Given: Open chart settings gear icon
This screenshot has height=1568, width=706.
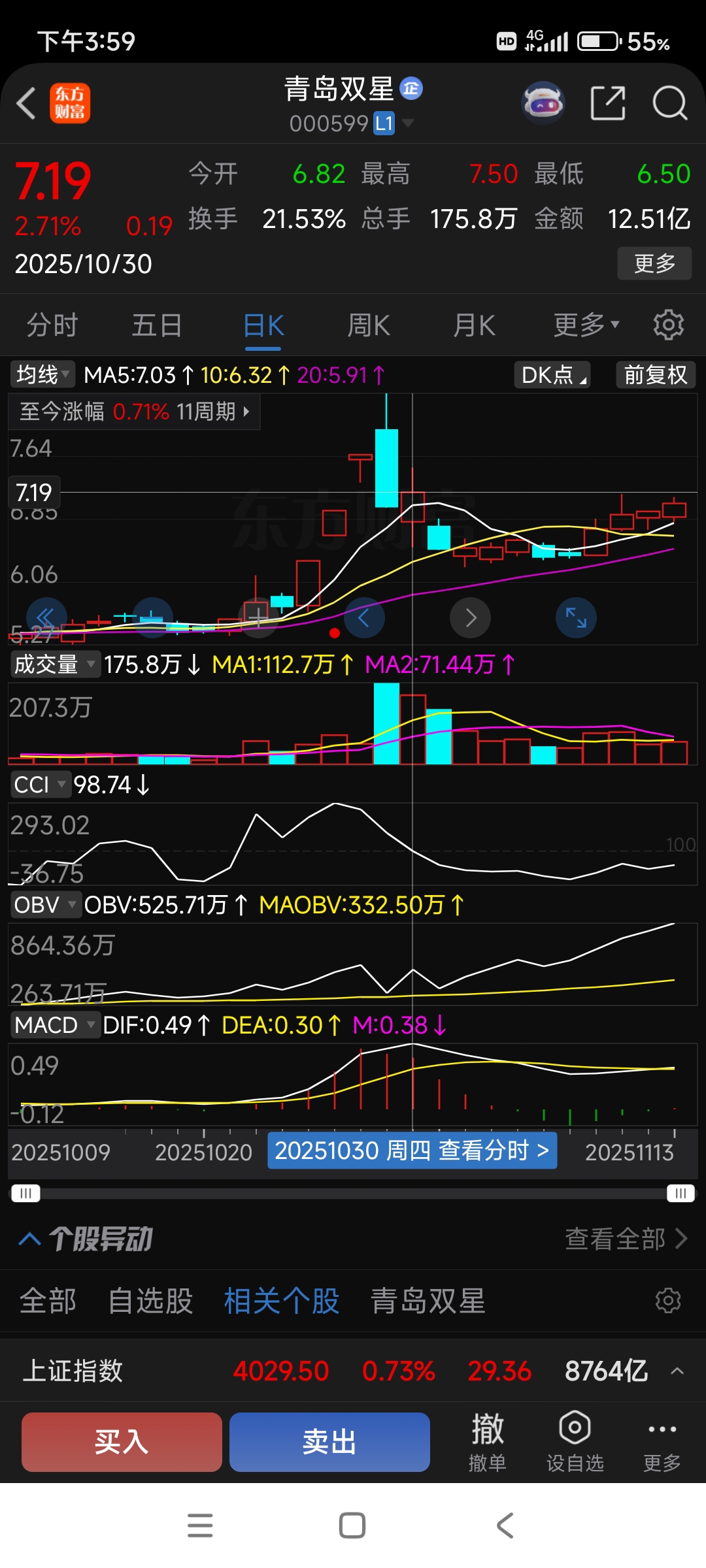Looking at the screenshot, I should [x=669, y=325].
